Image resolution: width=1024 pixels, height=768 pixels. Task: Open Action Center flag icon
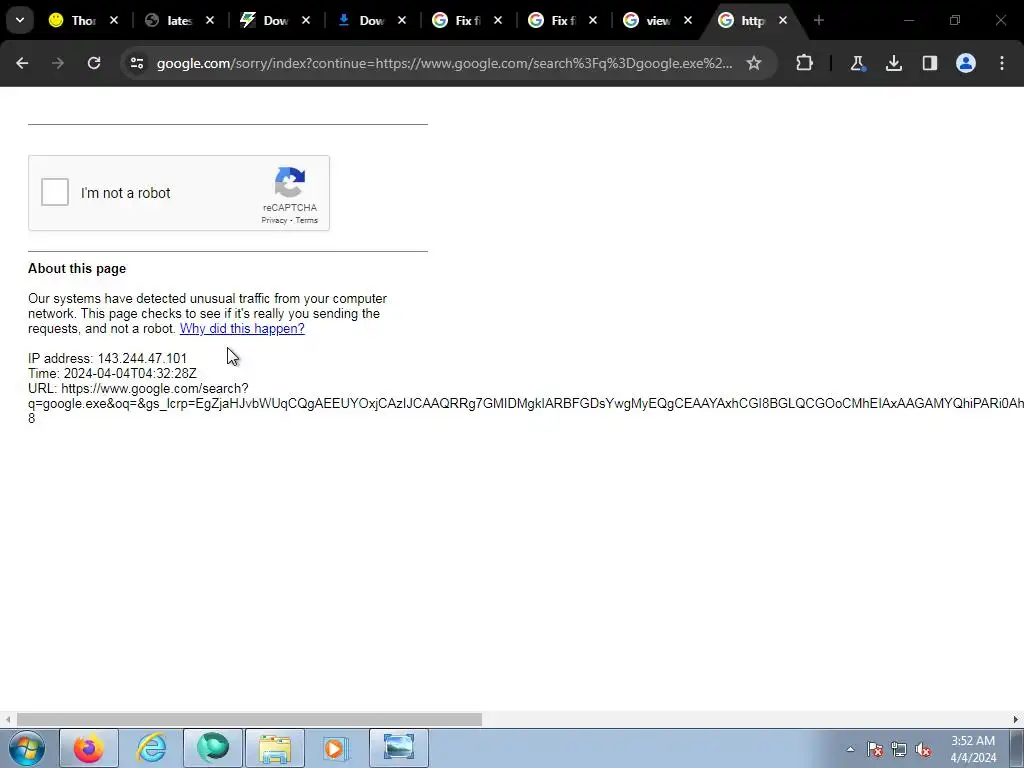(x=874, y=749)
